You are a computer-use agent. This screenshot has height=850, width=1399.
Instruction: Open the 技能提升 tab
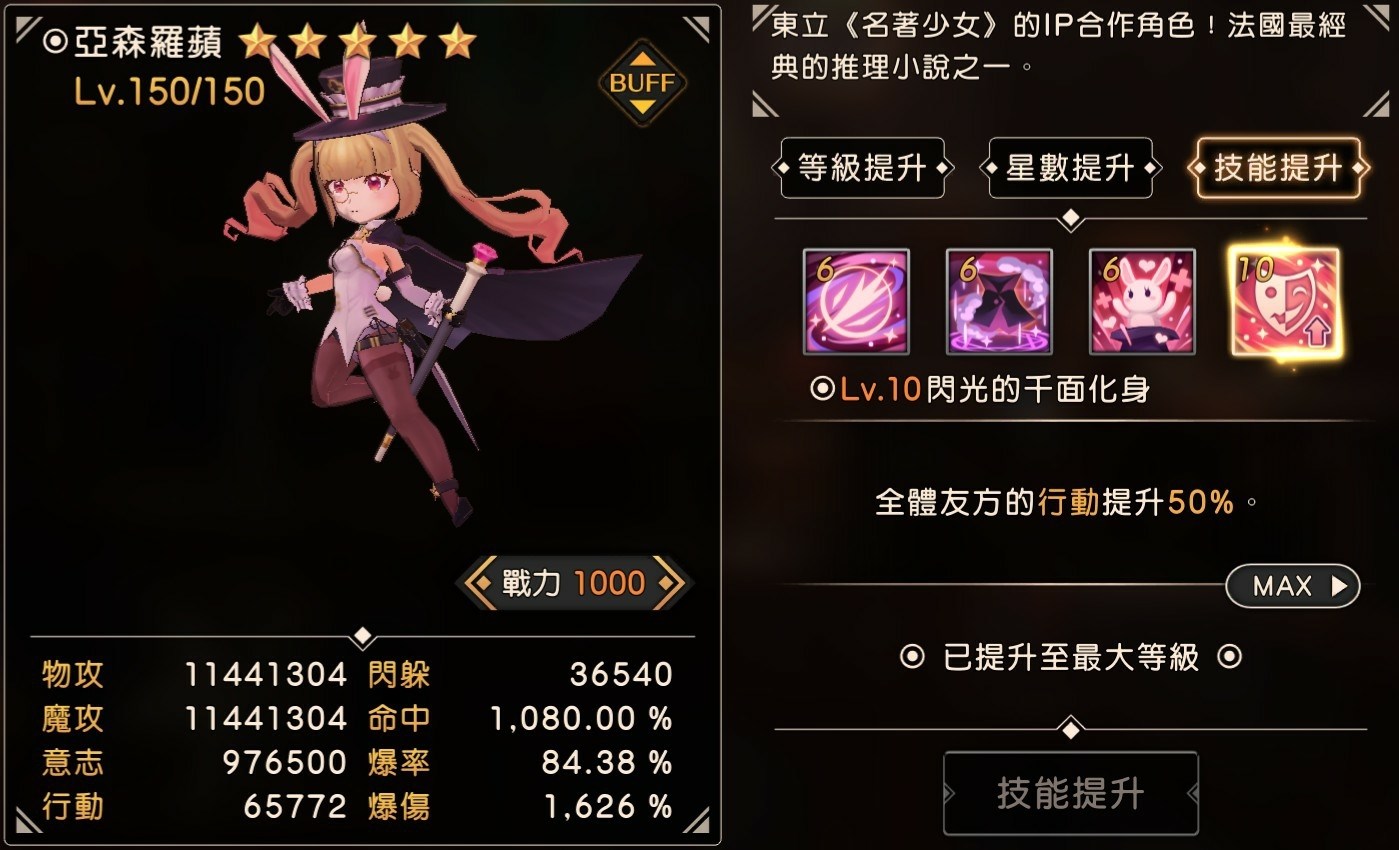click(1278, 168)
